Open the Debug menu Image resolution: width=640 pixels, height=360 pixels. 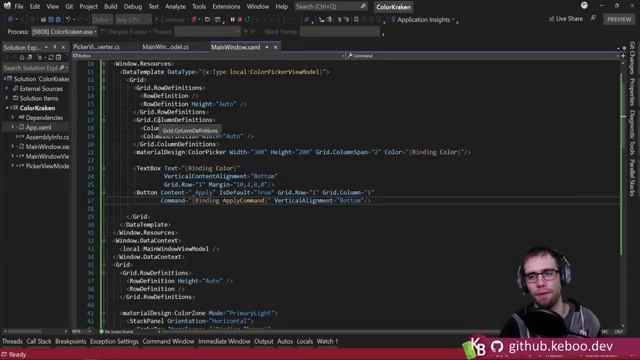coord(133,7)
